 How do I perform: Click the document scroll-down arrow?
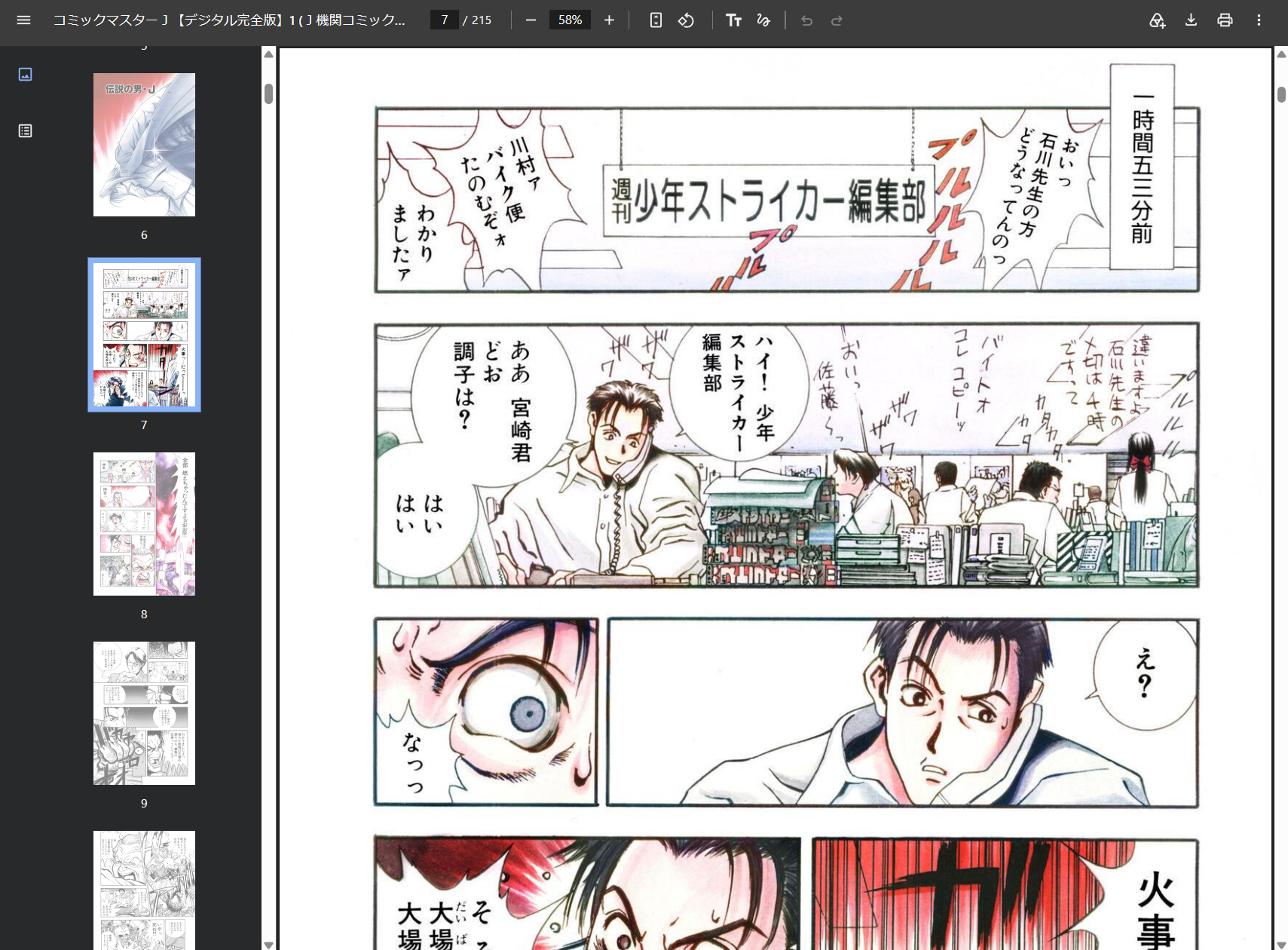1281,944
